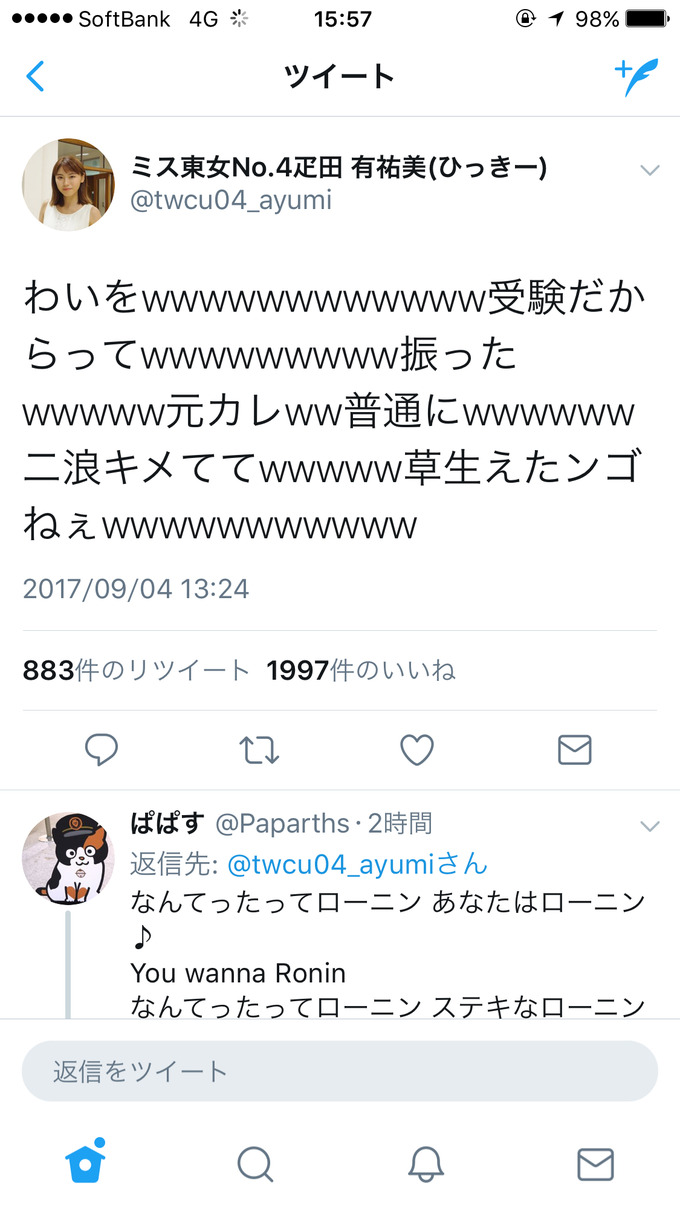
Task: Open the Messages envelope tab in bottom bar
Action: click(x=595, y=1163)
